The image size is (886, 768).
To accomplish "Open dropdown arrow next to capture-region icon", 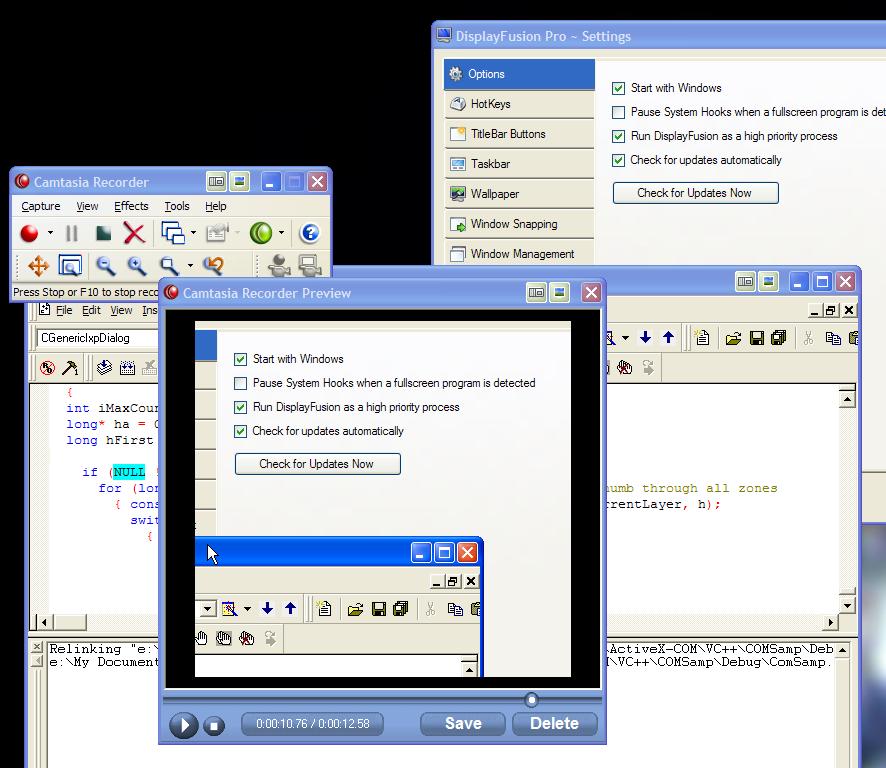I will 193,233.
